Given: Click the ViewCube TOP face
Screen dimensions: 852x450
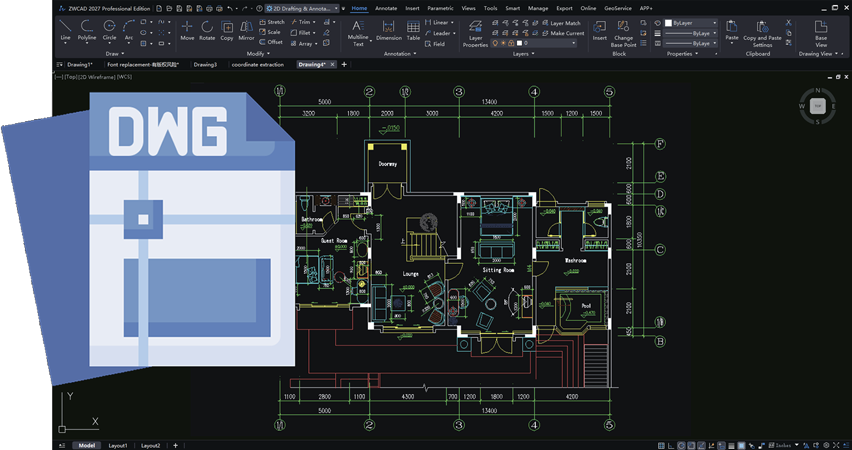Looking at the screenshot, I should pyautogui.click(x=818, y=106).
